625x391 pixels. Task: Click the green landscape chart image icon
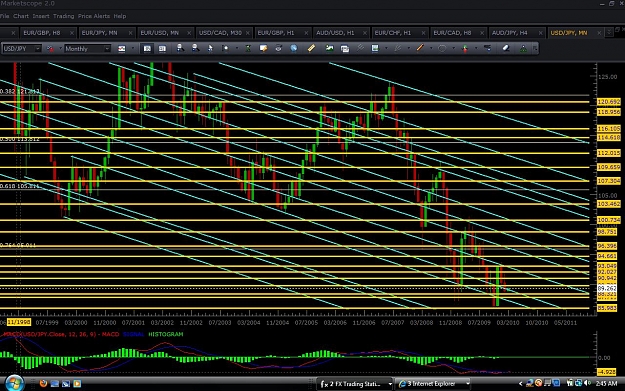point(330,48)
